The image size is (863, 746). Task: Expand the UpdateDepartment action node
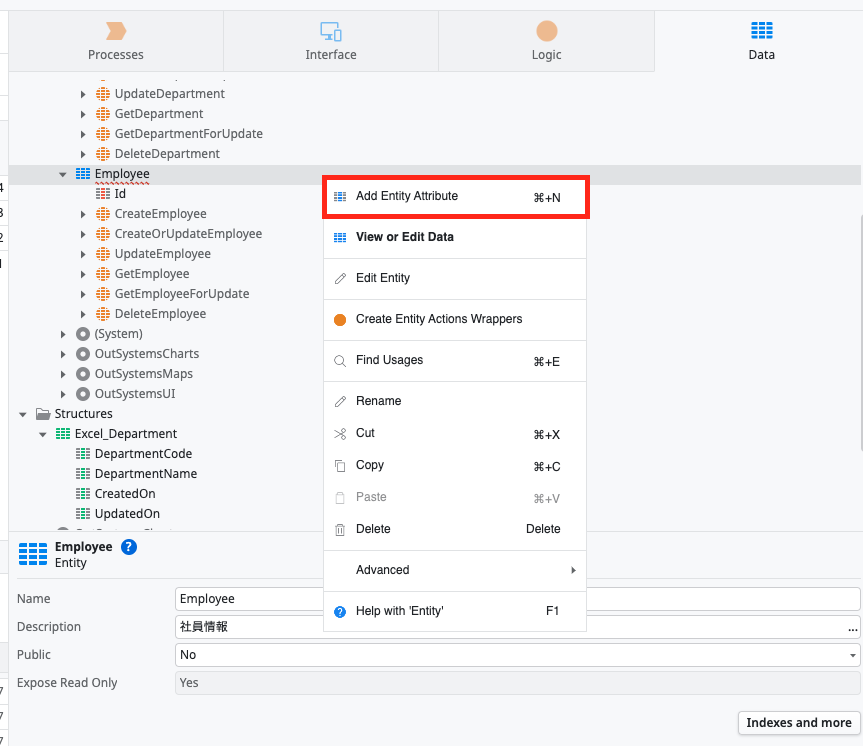[x=83, y=94]
